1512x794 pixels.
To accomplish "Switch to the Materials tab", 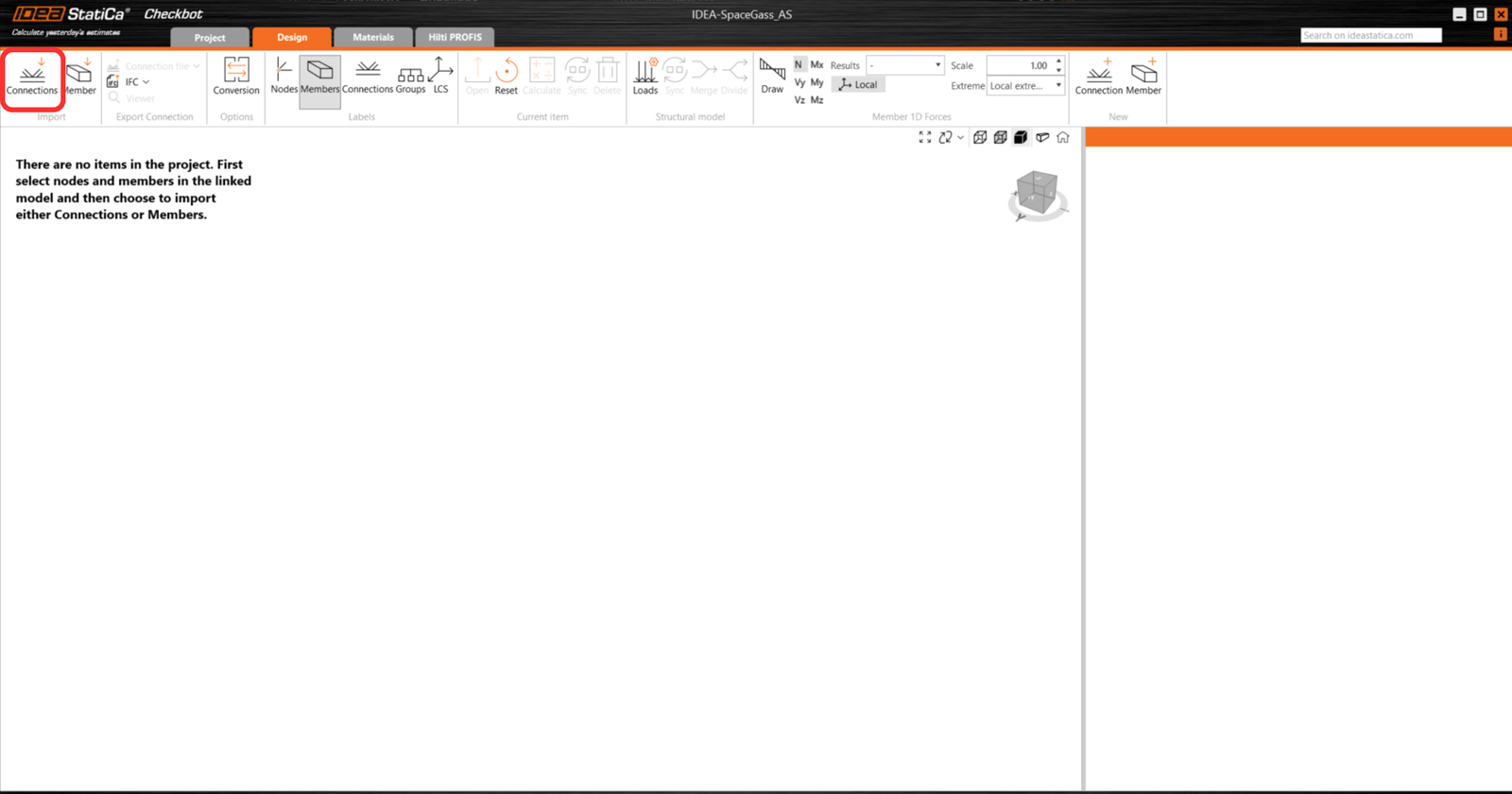I will [373, 38].
